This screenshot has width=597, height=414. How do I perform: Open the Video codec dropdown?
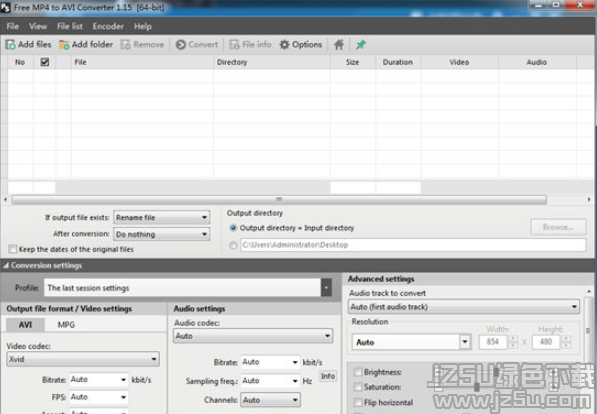[83, 359]
